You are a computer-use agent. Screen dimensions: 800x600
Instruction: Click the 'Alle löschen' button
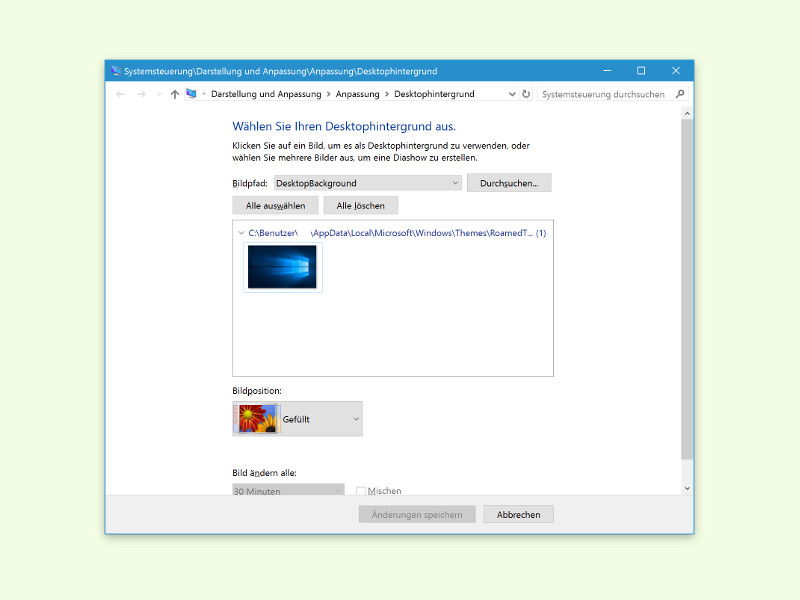coord(361,206)
